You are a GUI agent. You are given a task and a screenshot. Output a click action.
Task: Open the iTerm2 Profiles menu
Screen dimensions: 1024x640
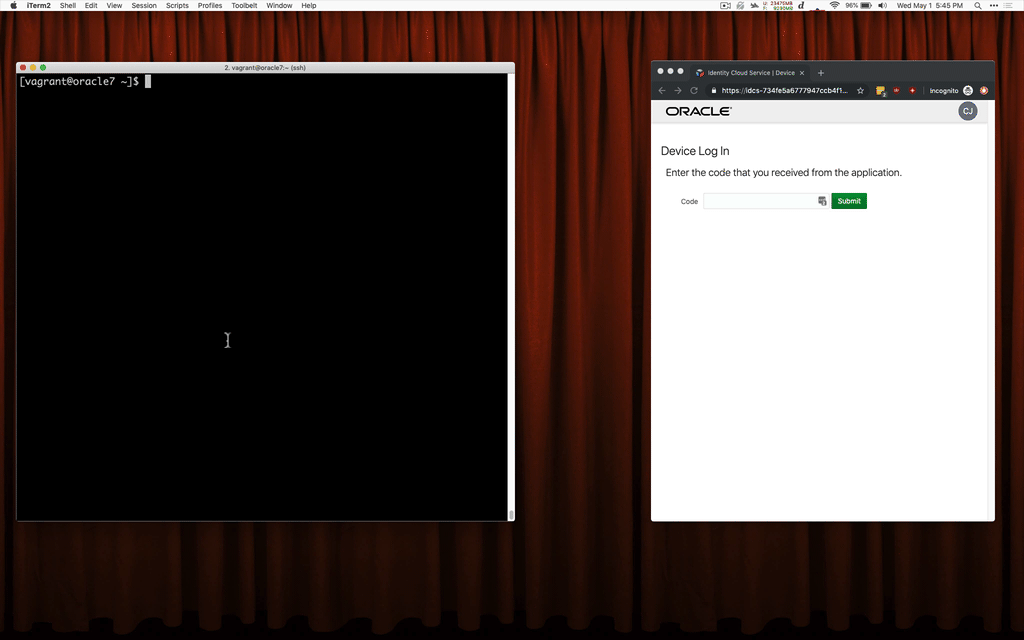[209, 5]
